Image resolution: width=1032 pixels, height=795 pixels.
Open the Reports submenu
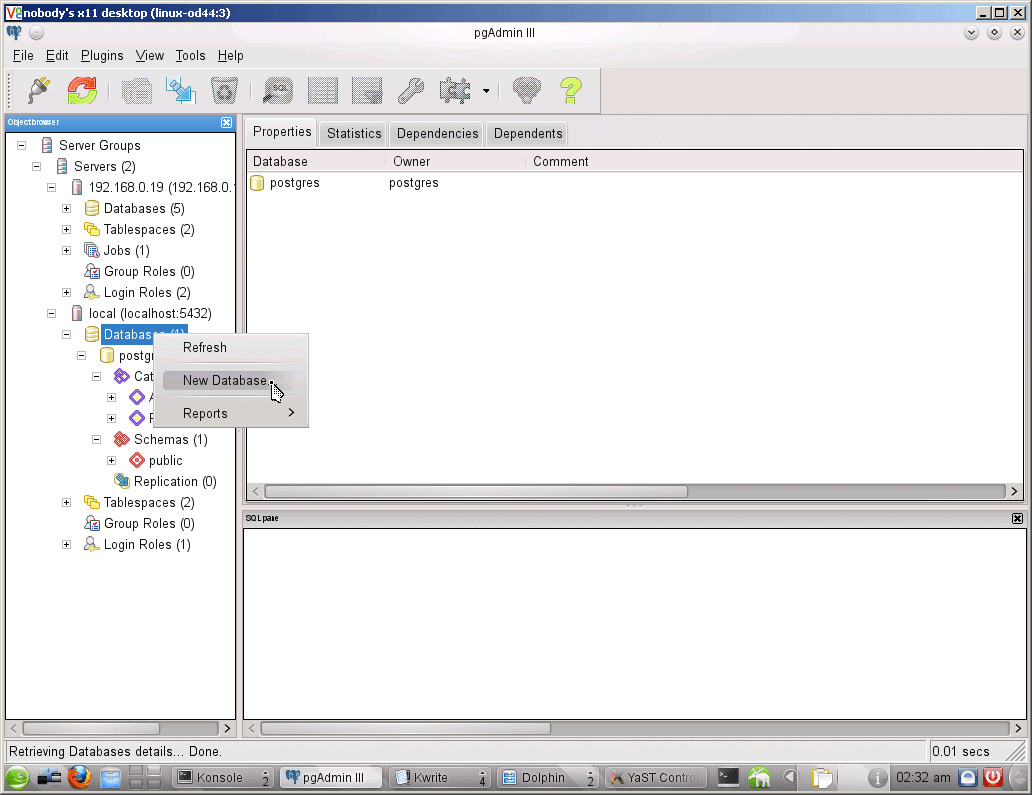pyautogui.click(x=231, y=413)
